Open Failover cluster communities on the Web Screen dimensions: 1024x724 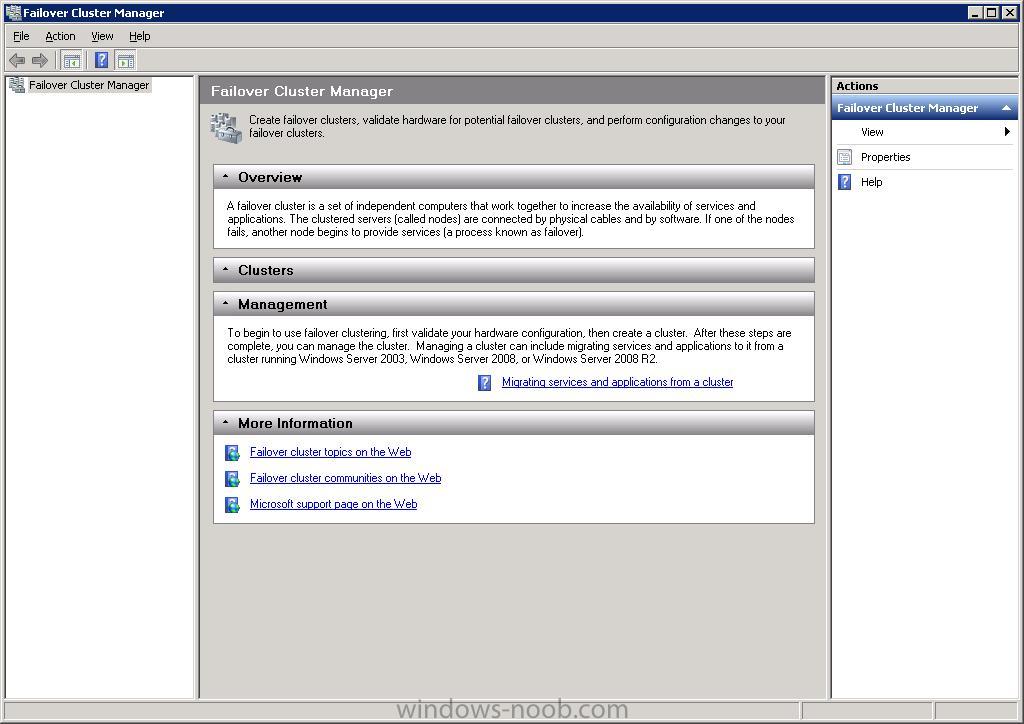point(345,479)
